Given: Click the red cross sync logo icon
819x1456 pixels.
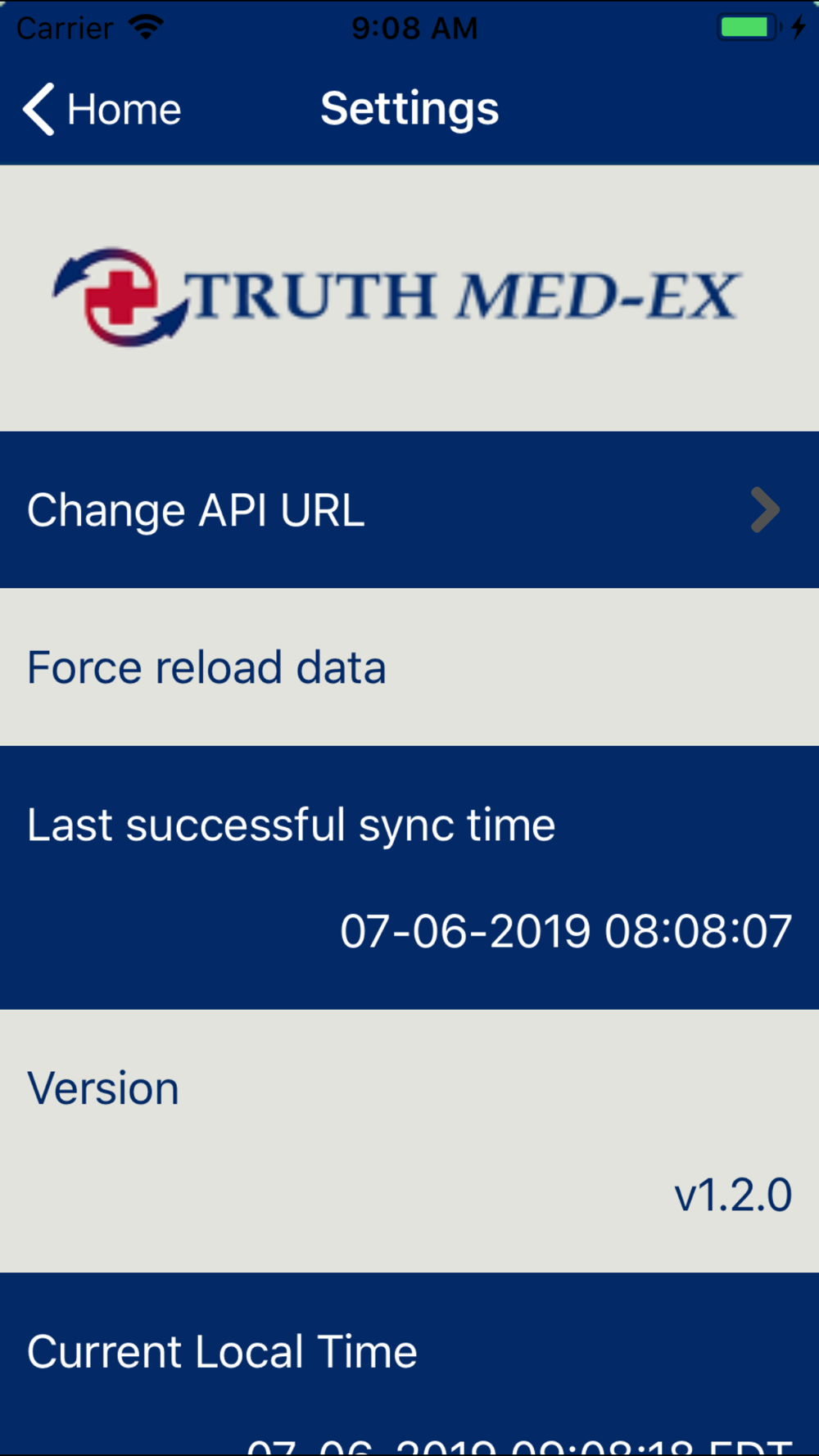Looking at the screenshot, I should 120,296.
